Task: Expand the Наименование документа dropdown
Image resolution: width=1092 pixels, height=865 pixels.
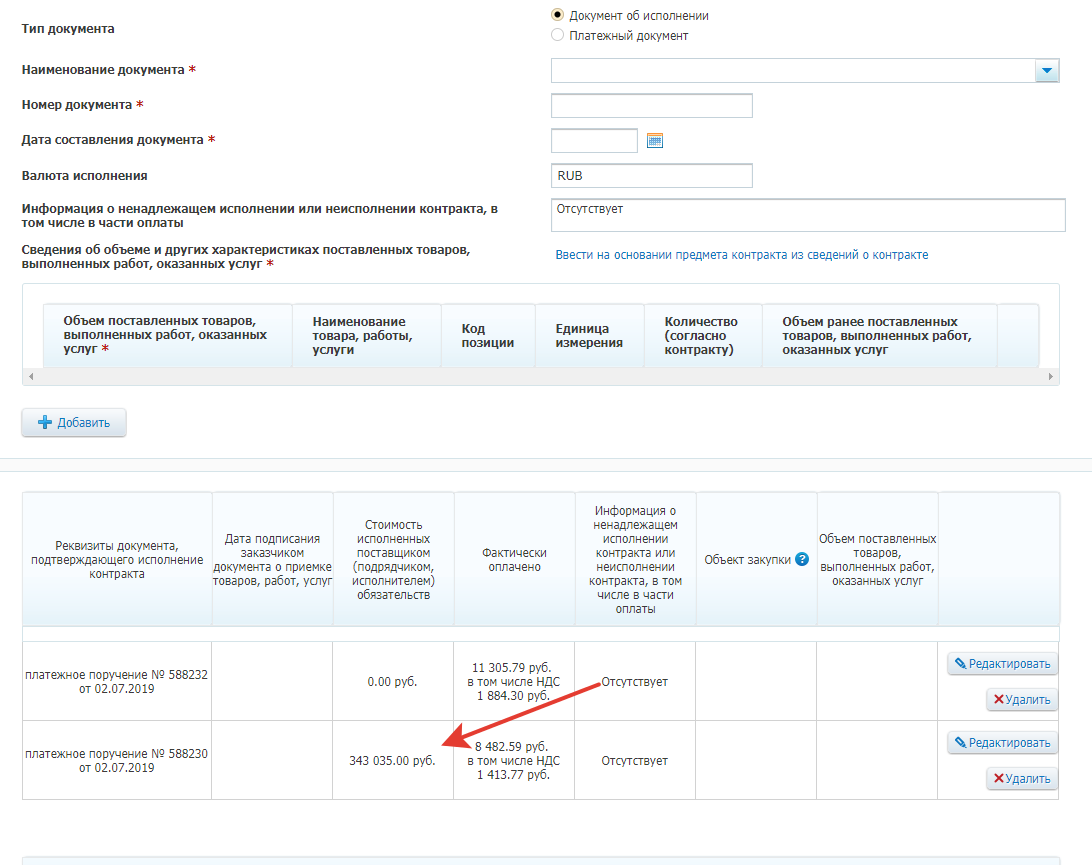Action: pos(1047,71)
